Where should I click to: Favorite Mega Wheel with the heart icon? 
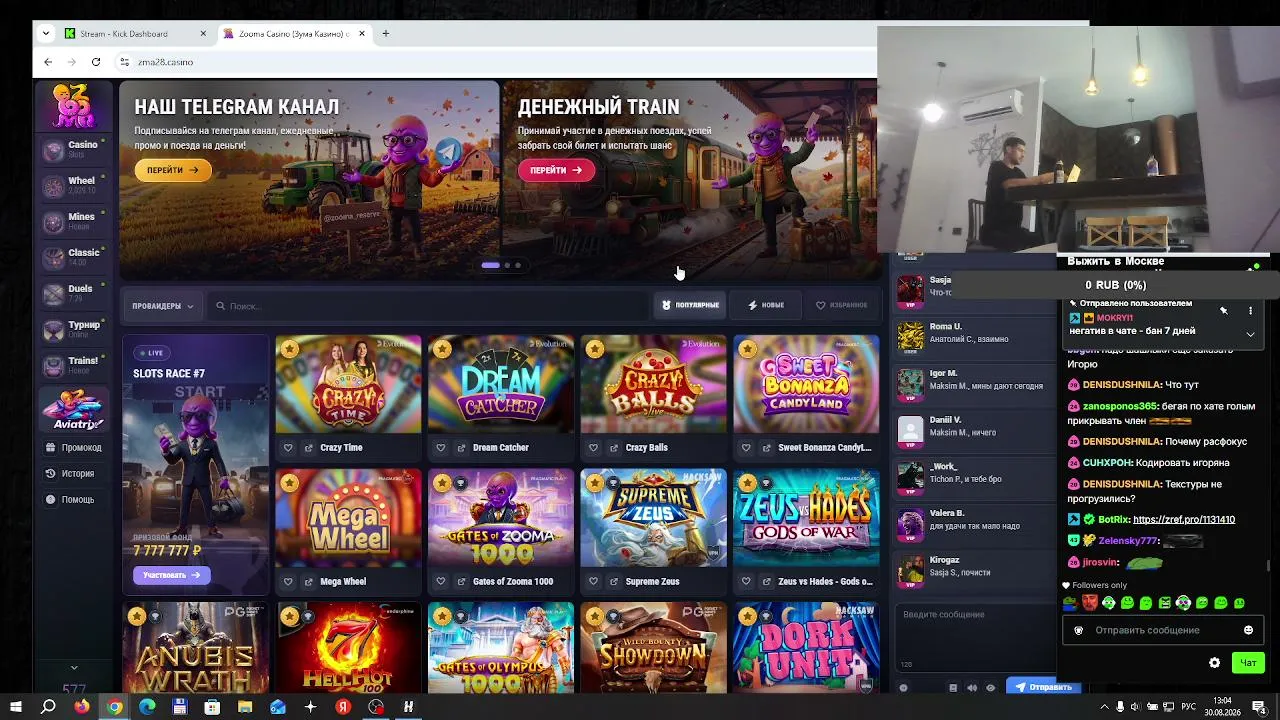[288, 582]
